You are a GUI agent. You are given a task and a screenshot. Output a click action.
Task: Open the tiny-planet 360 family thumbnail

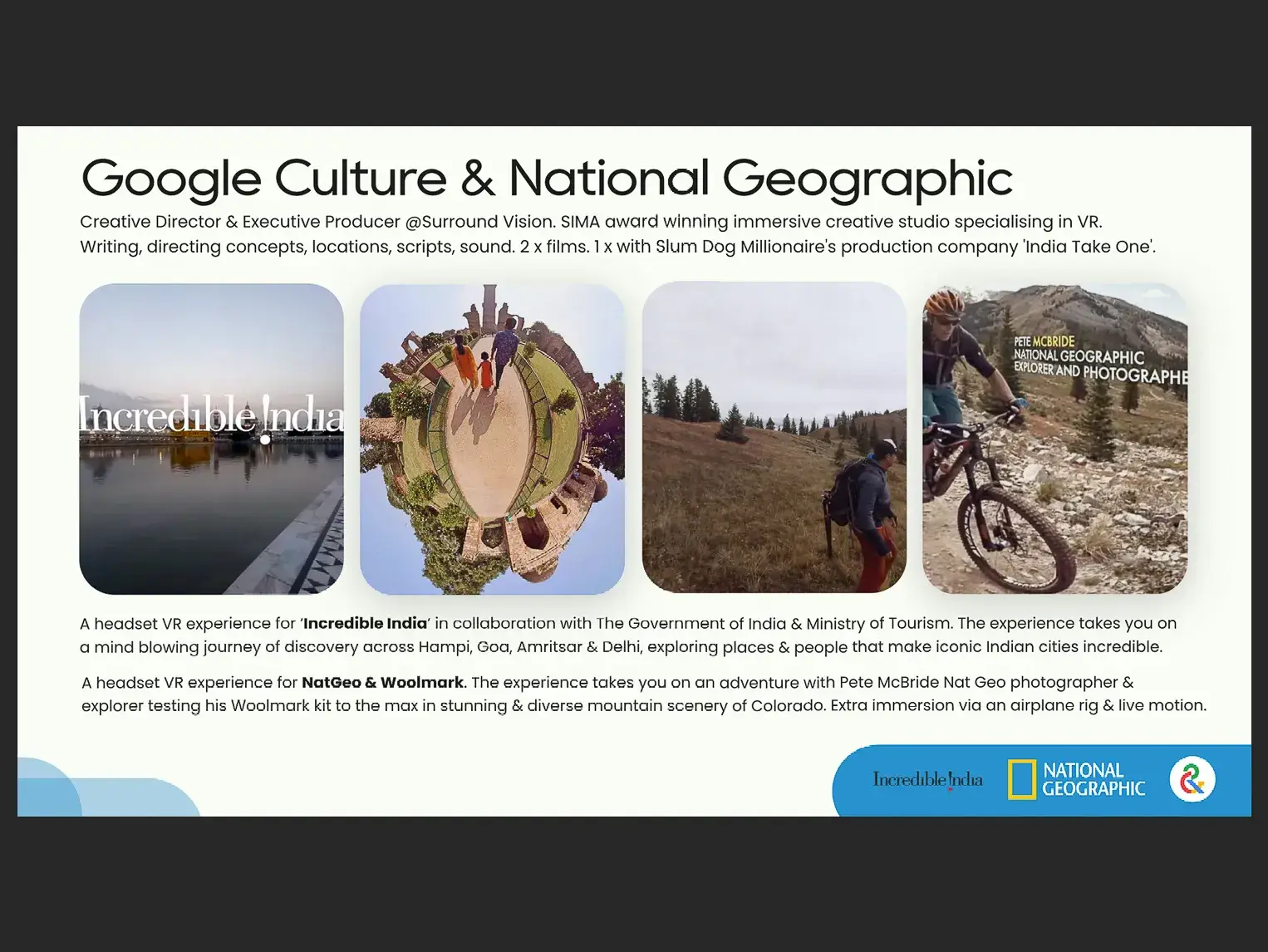coord(492,439)
